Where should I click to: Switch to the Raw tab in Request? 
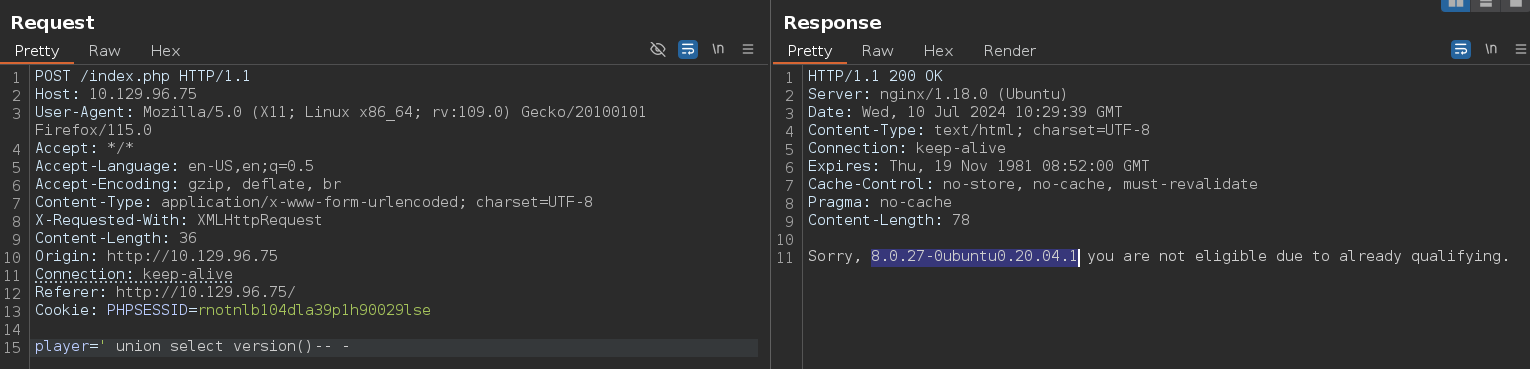pyautogui.click(x=104, y=50)
